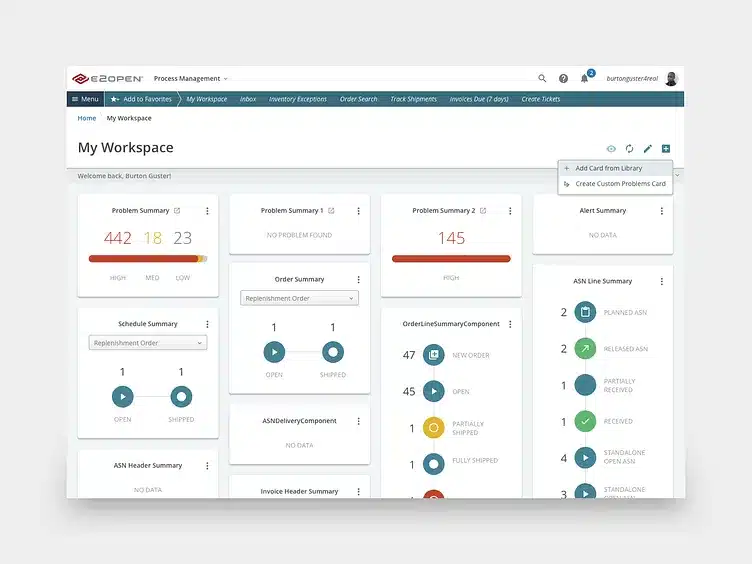Click Order Summary Open play icon
The height and width of the screenshot is (564, 752).
(x=274, y=352)
